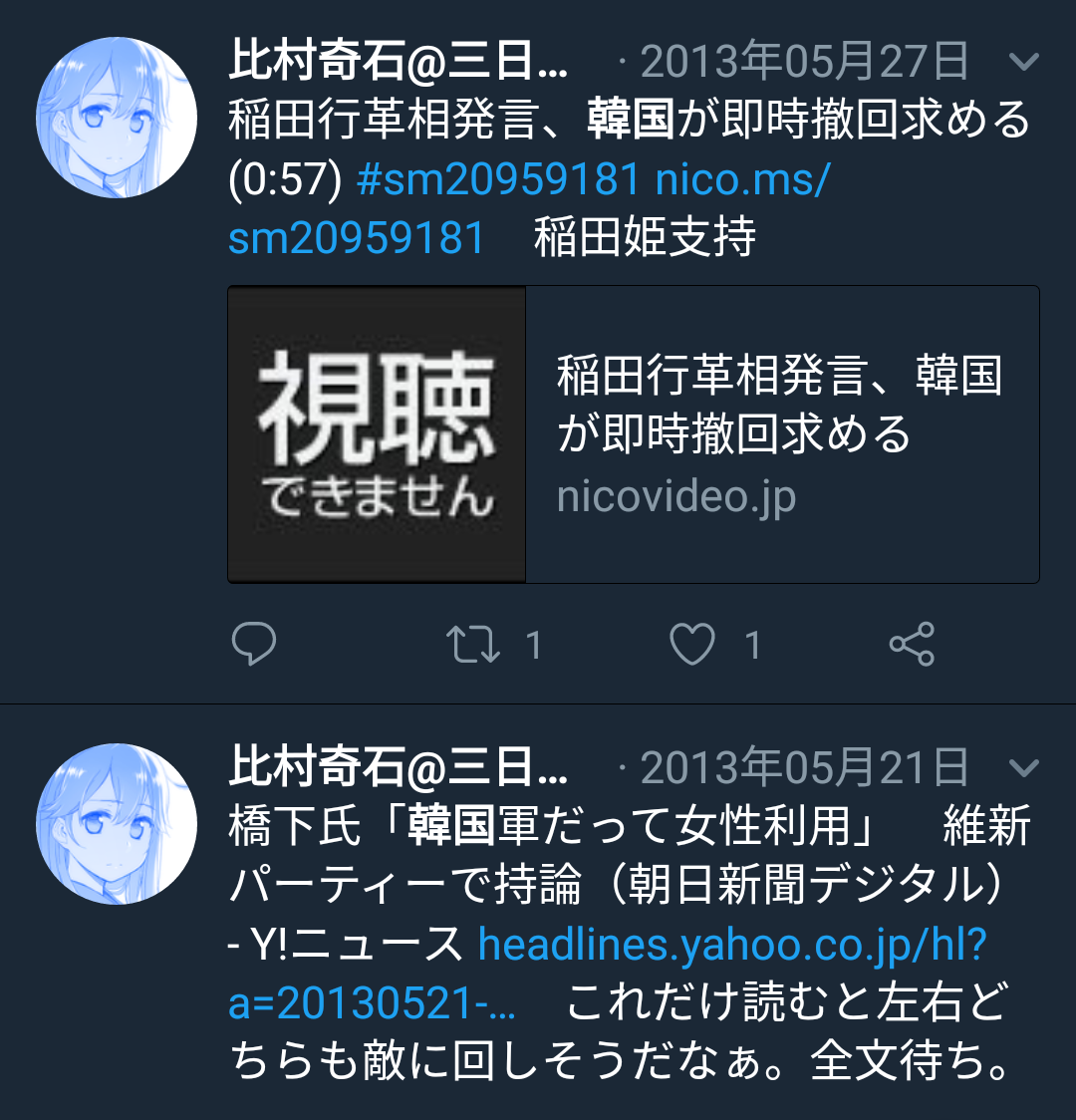
Task: Retweet the 2013年05月27日 tweet
Action: 472,644
